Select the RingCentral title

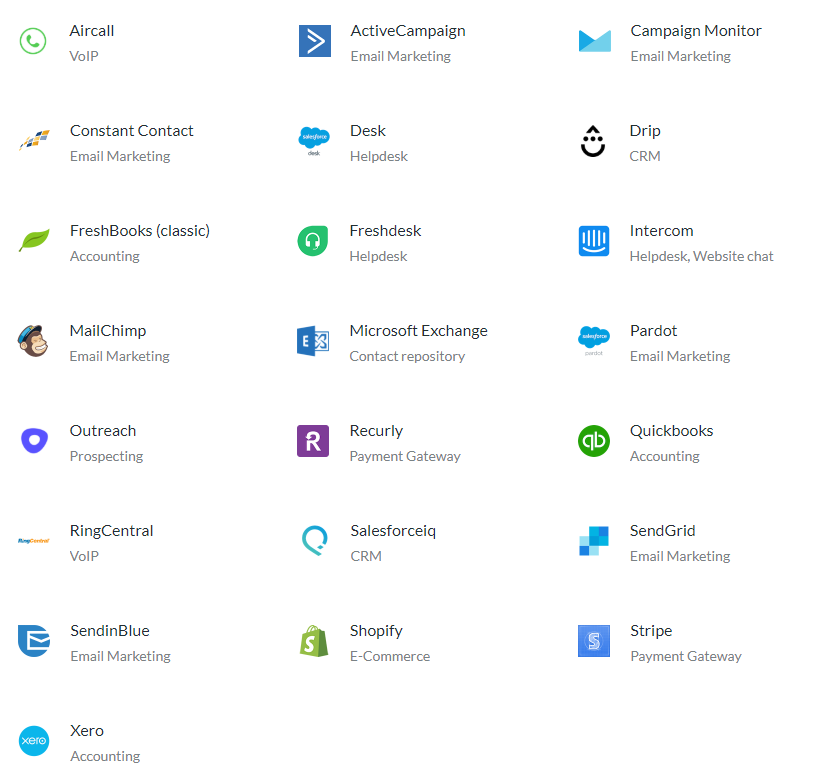[111, 531]
